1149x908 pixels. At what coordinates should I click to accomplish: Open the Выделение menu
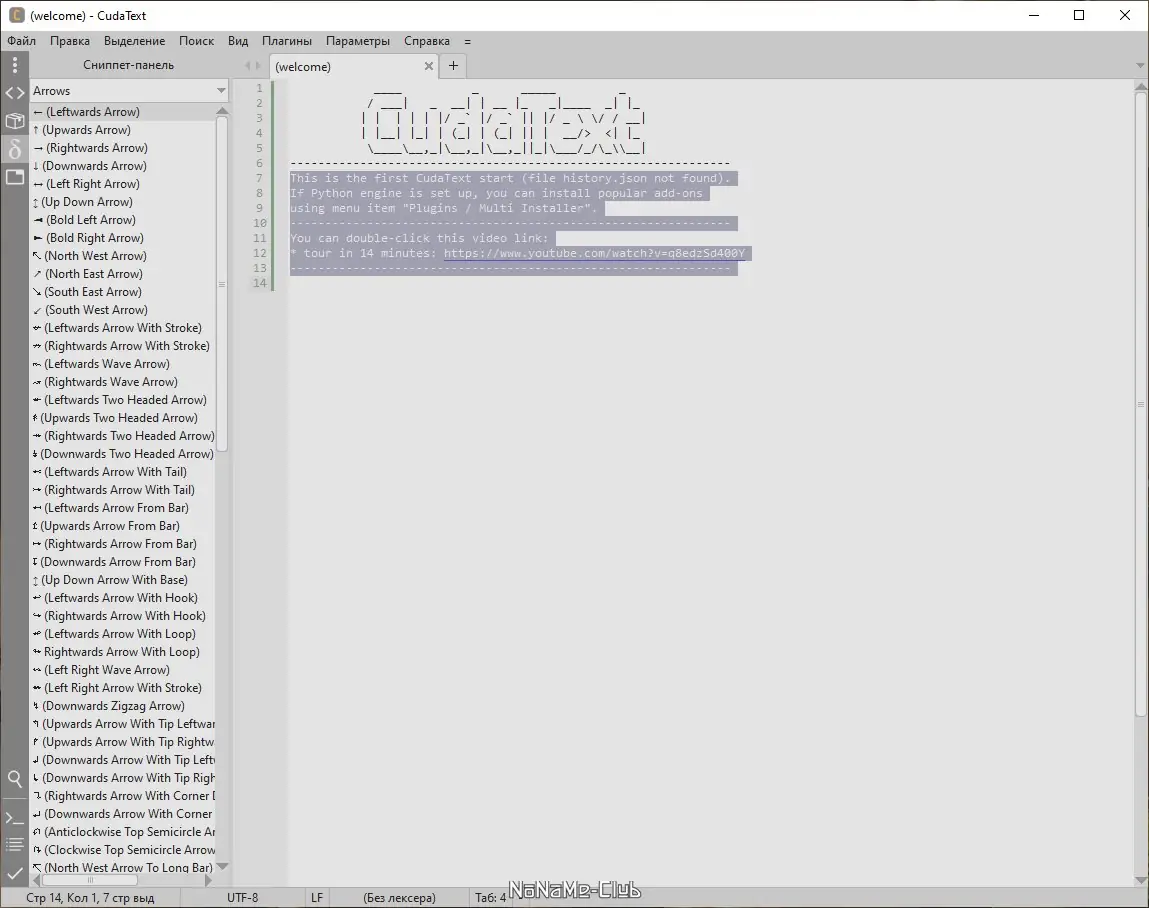tap(134, 41)
